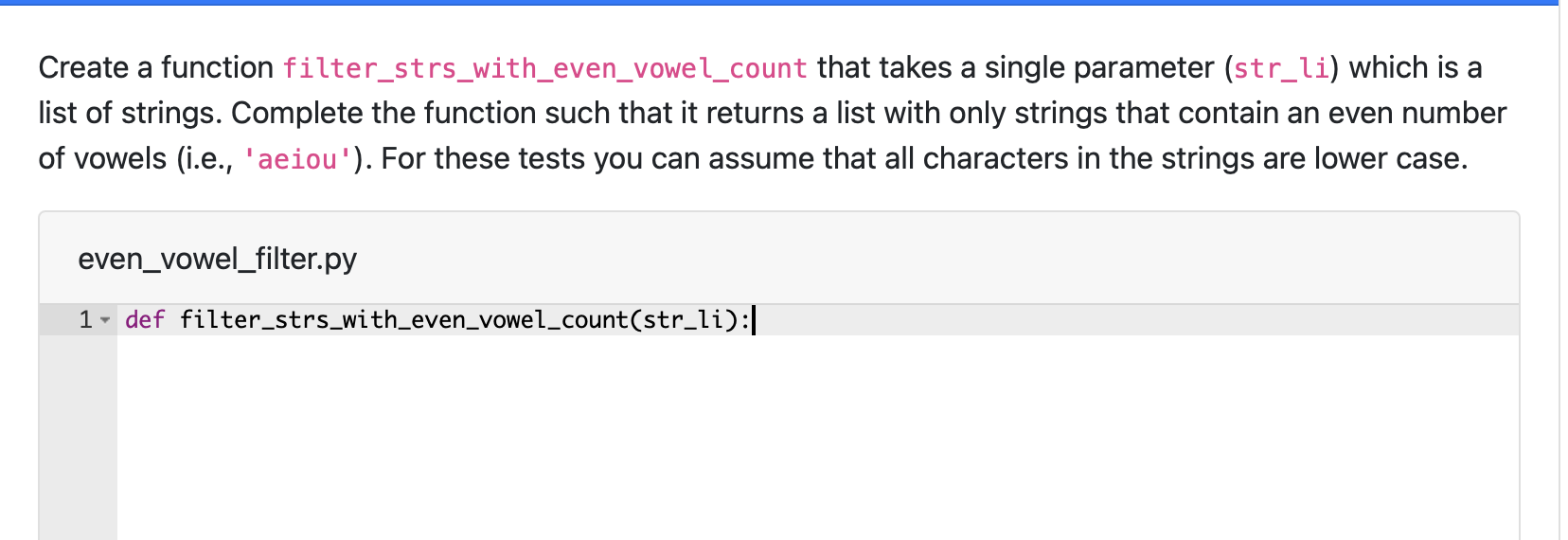The height and width of the screenshot is (540, 1568).
Task: Collapse the code fold arrow on line 1
Action: click(105, 320)
